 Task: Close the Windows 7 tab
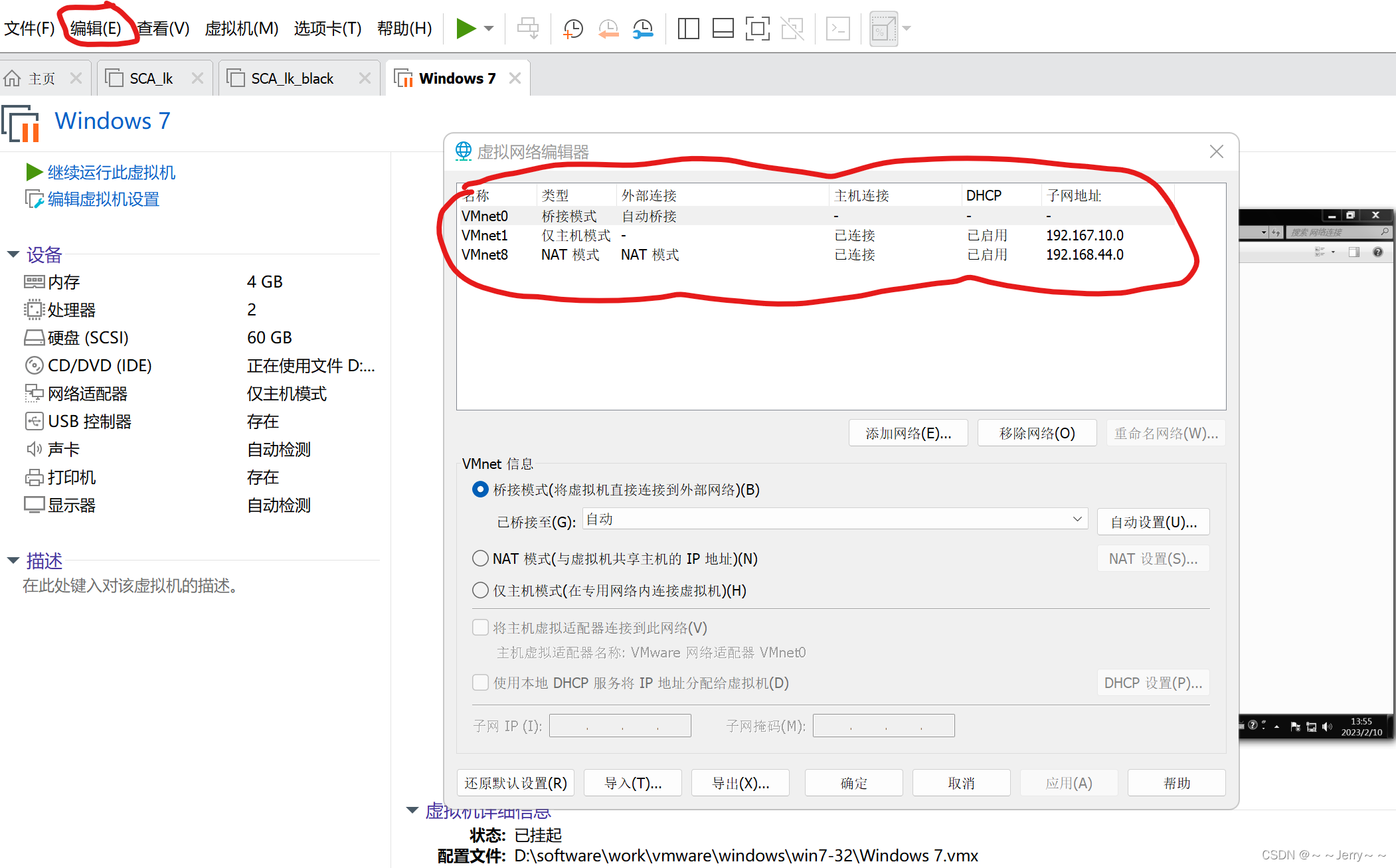tap(515, 78)
